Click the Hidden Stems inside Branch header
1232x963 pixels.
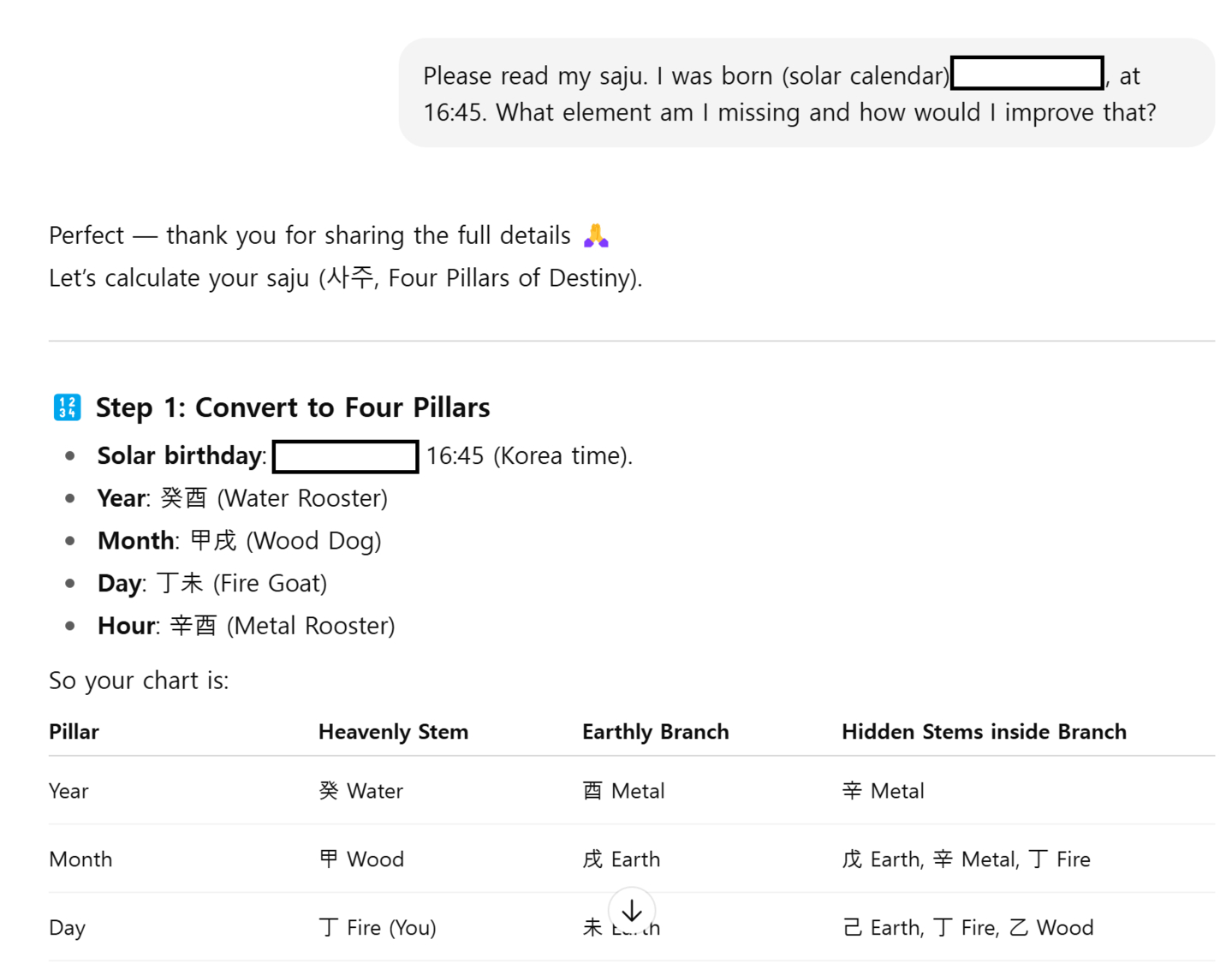point(984,732)
